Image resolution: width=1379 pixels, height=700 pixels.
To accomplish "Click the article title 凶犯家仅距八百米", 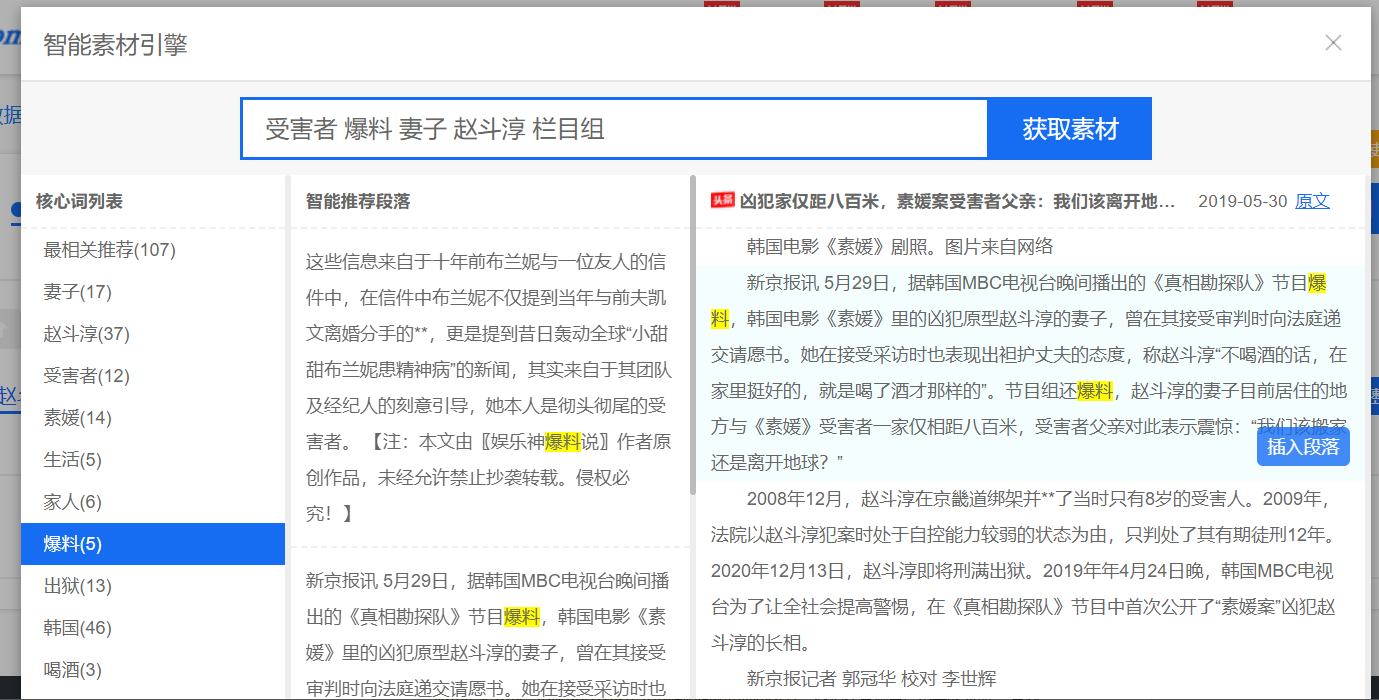I will [x=958, y=201].
